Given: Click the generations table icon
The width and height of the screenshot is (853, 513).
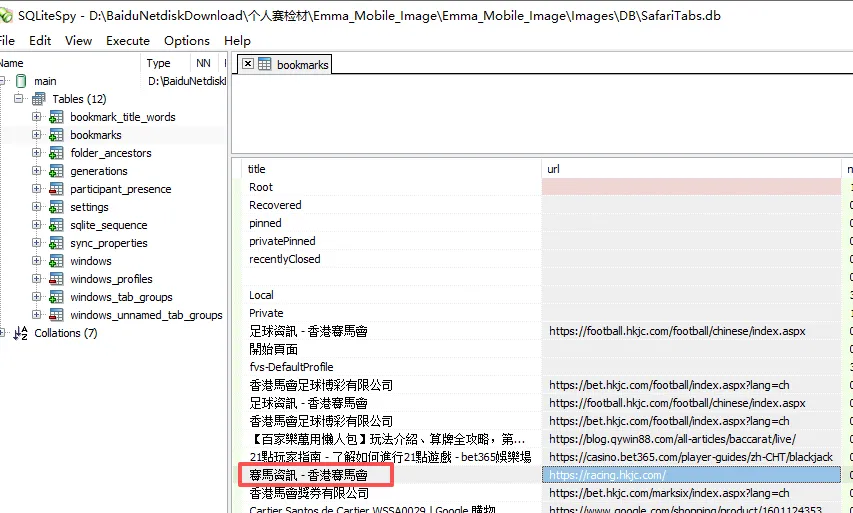Looking at the screenshot, I should [56, 171].
